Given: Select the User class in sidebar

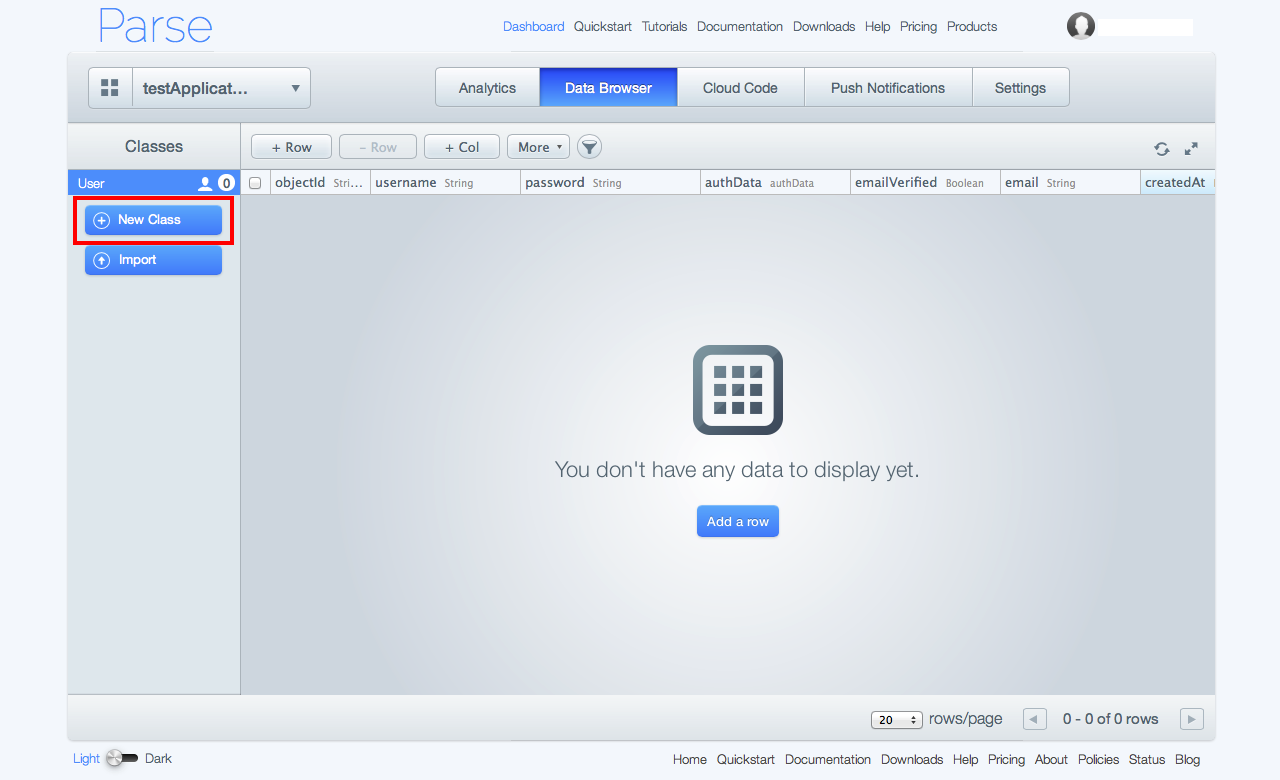Looking at the screenshot, I should (x=154, y=183).
